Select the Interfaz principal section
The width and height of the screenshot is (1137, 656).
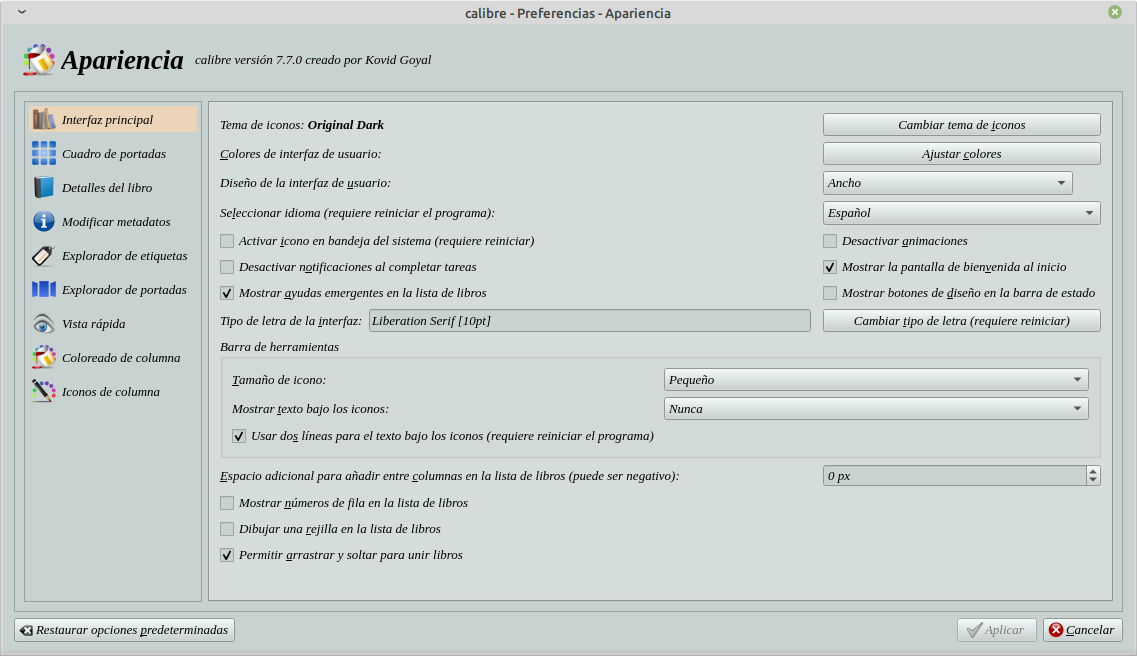click(x=113, y=120)
